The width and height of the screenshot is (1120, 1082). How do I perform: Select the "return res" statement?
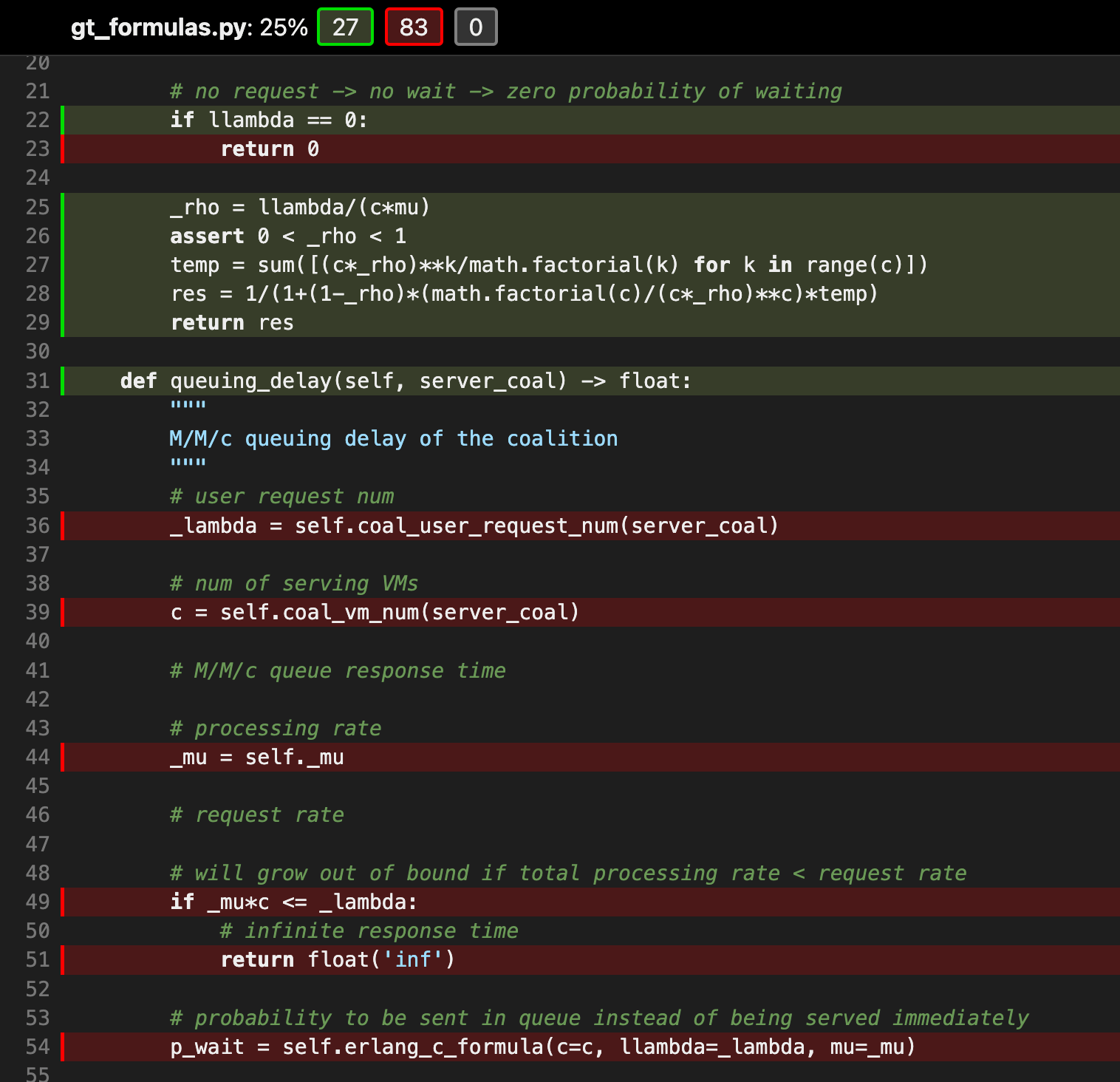232,323
